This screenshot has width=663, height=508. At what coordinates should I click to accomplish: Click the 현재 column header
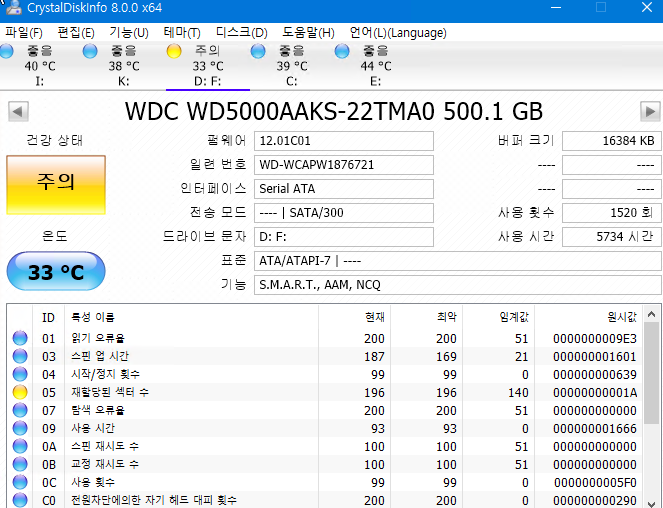(x=354, y=317)
